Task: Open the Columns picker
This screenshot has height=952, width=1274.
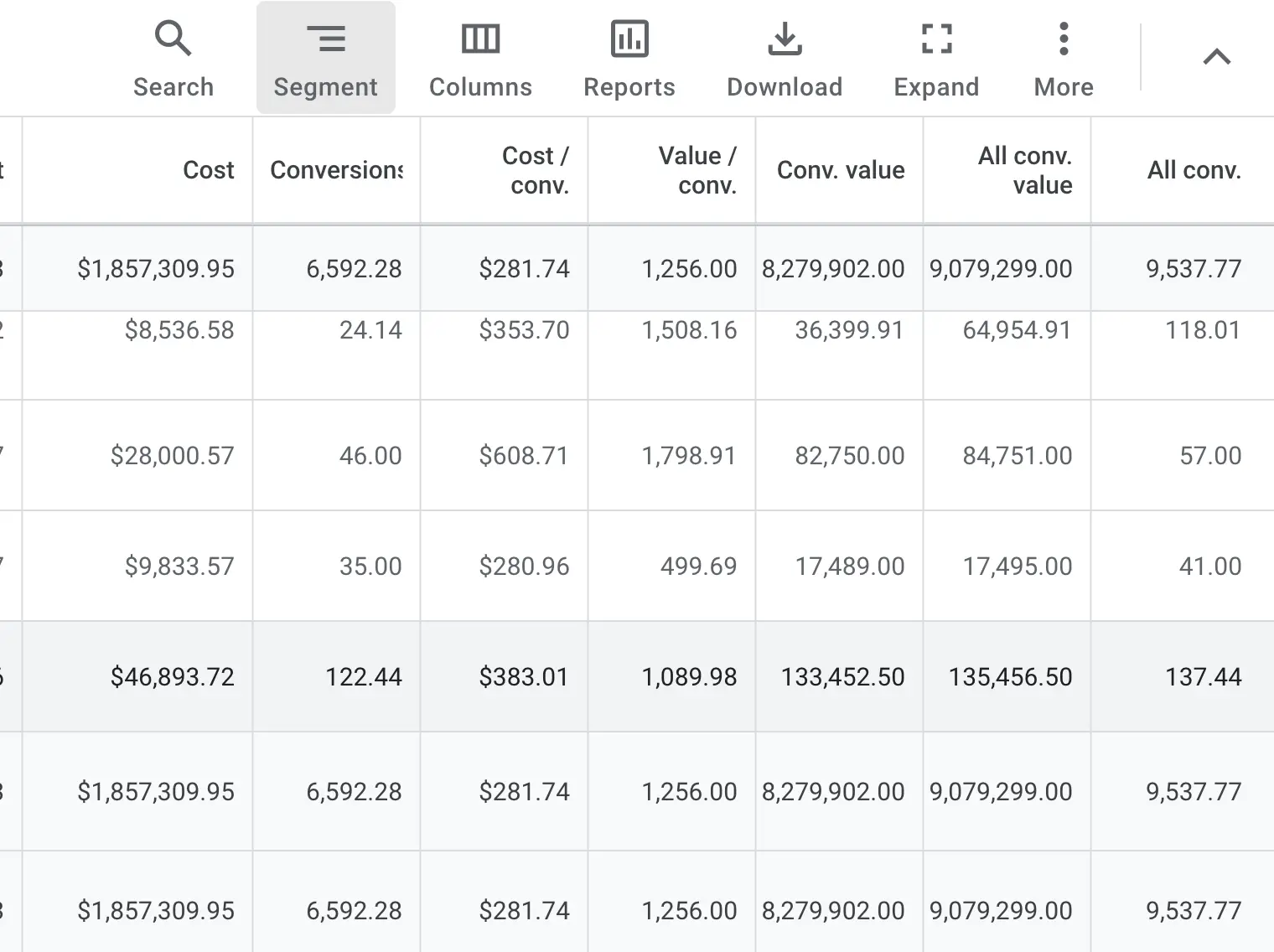Action: coord(480,59)
